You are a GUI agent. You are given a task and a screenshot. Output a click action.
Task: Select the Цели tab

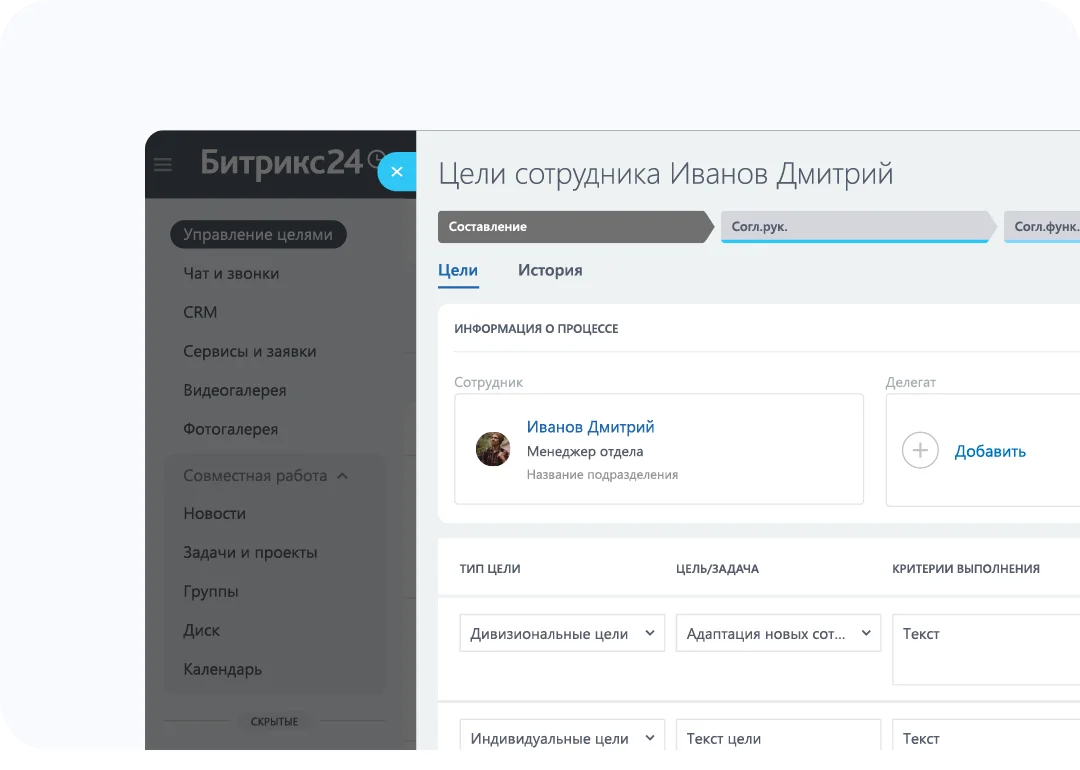click(x=457, y=270)
